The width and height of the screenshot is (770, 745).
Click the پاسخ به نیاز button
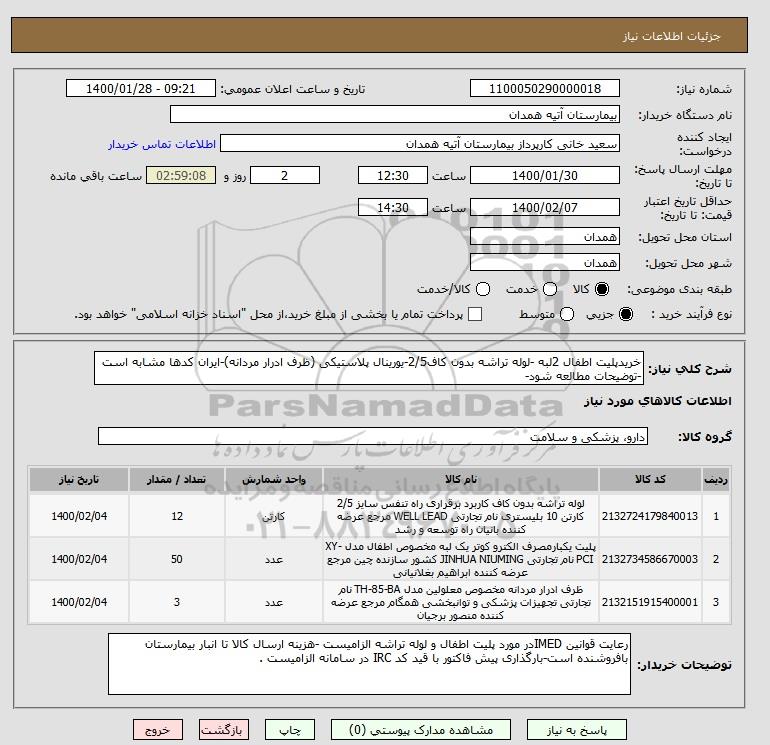[x=577, y=730]
